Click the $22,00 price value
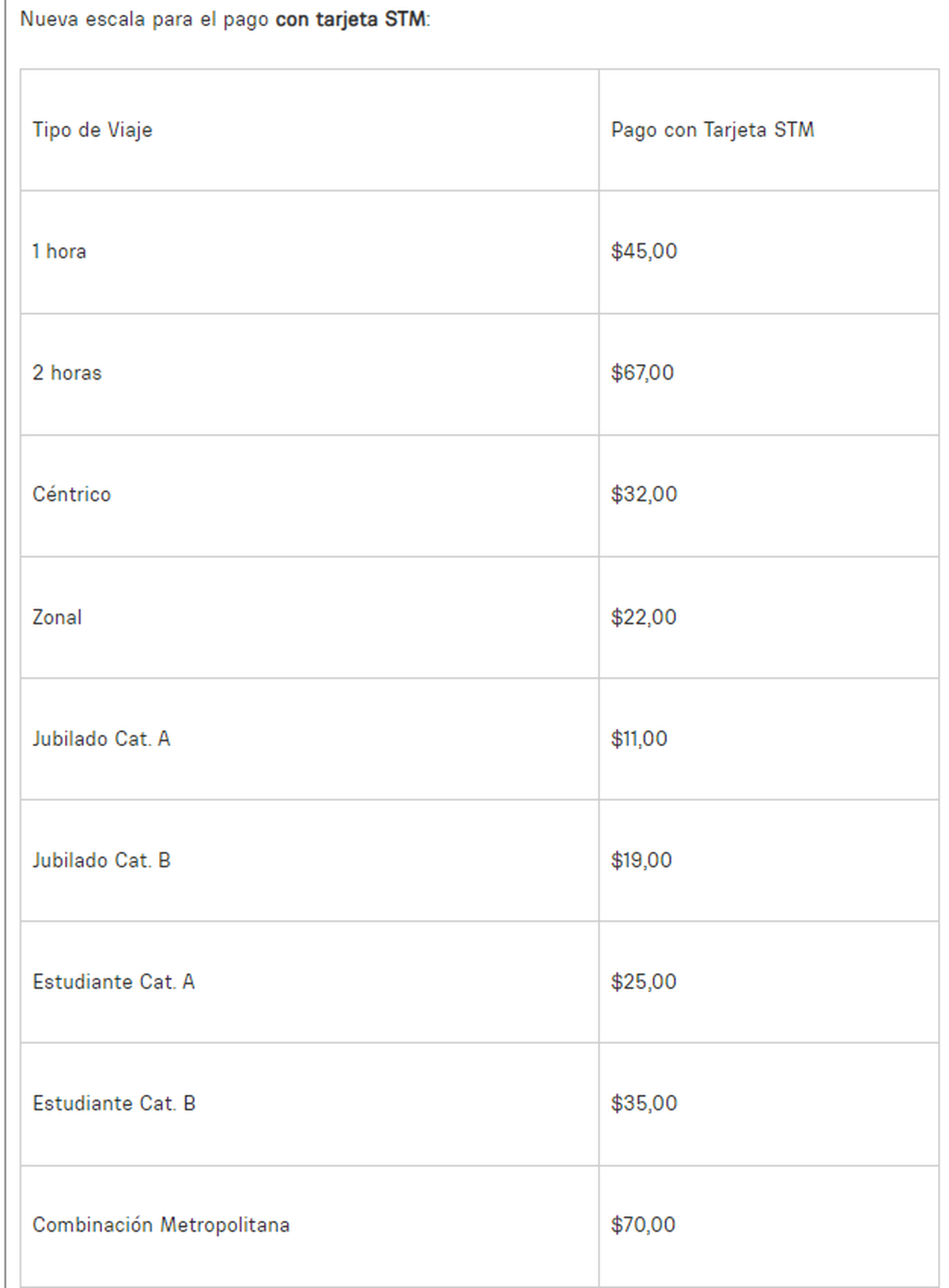949x1288 pixels. pos(644,617)
